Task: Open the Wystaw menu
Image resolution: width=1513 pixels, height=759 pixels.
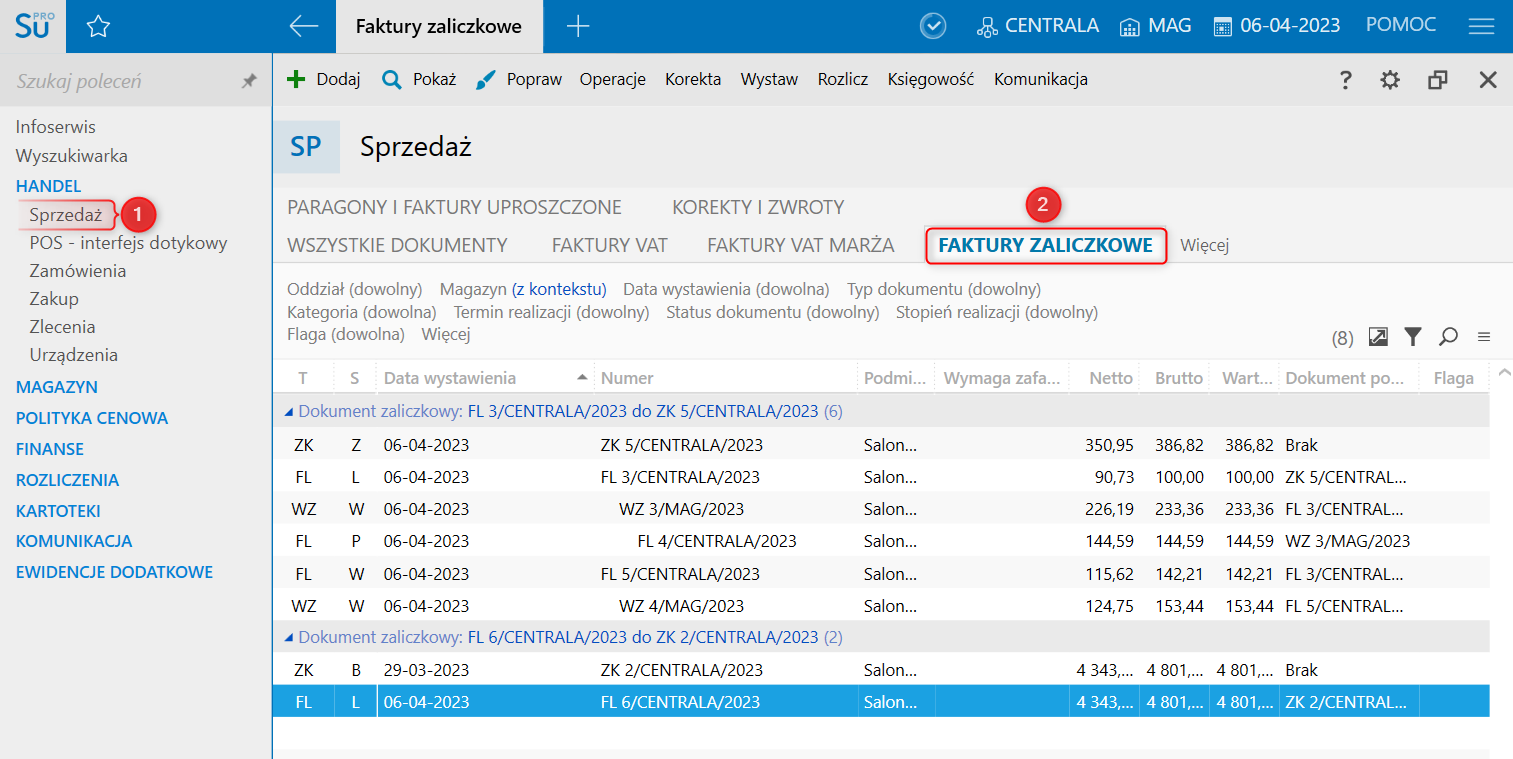Action: click(x=769, y=79)
